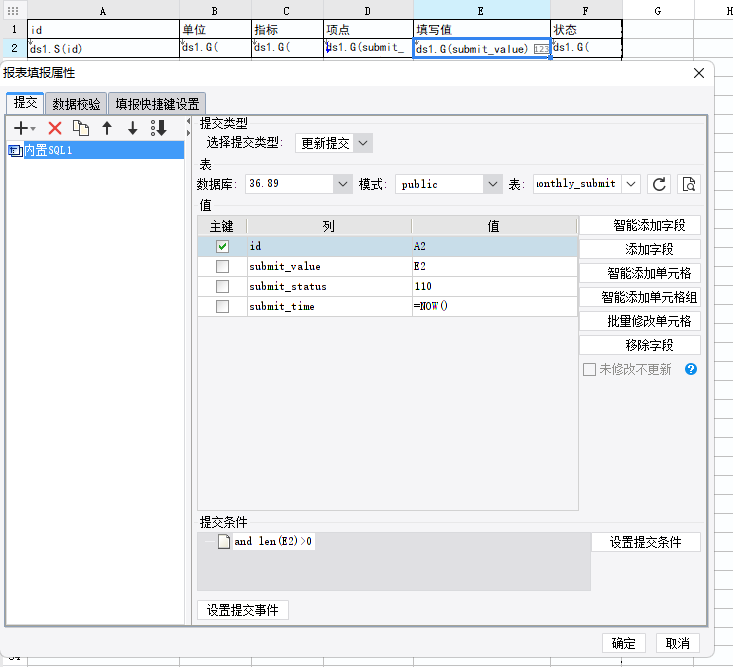This screenshot has height=667, width=733.
Task: Open help for 未修改不更新 option
Action: [x=690, y=369]
